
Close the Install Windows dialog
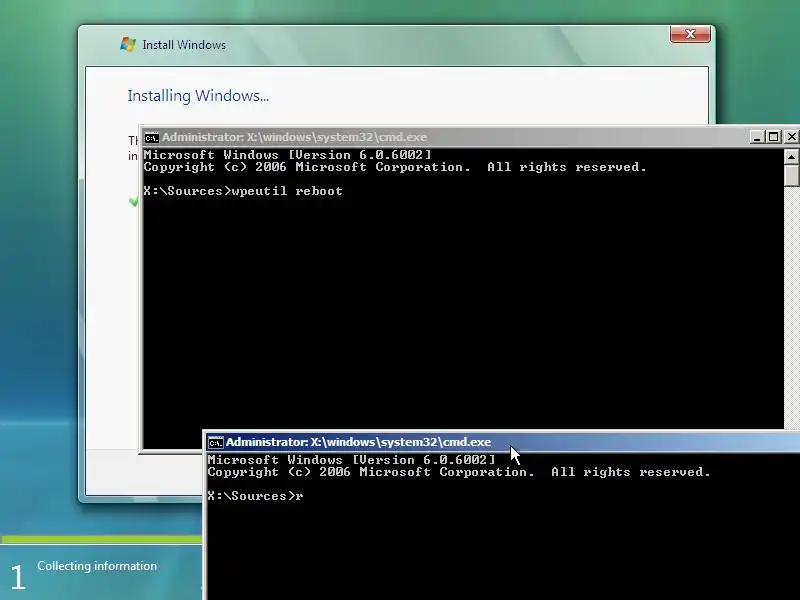pos(690,34)
